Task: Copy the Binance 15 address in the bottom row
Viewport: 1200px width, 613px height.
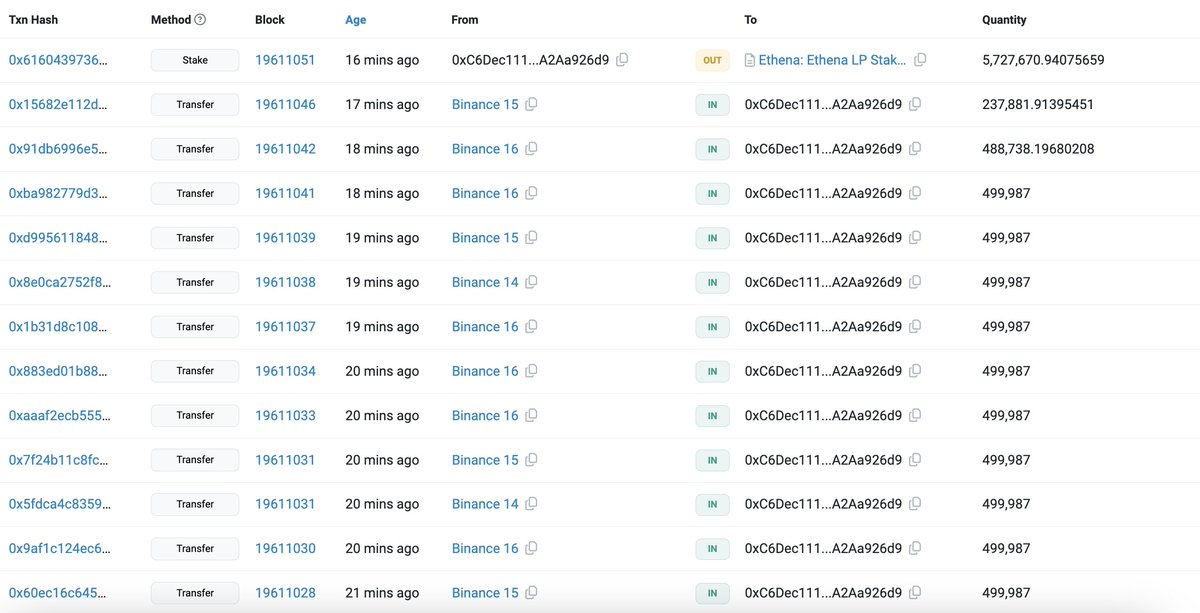Action: 532,592
